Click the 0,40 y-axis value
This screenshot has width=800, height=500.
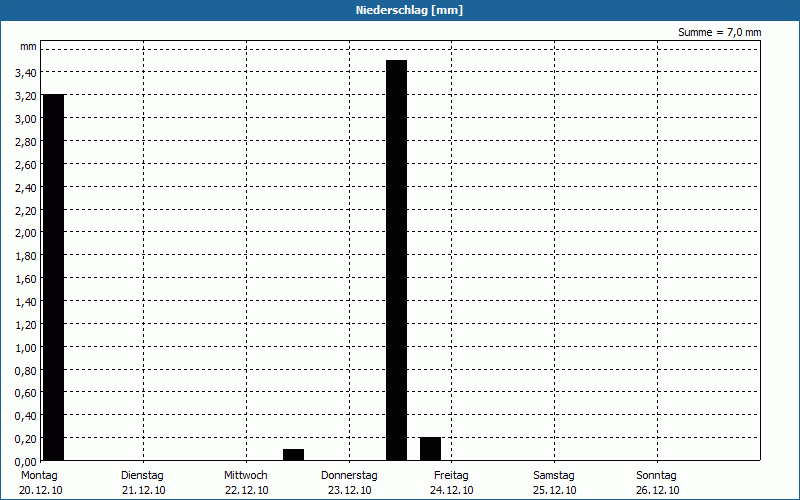coord(26,416)
